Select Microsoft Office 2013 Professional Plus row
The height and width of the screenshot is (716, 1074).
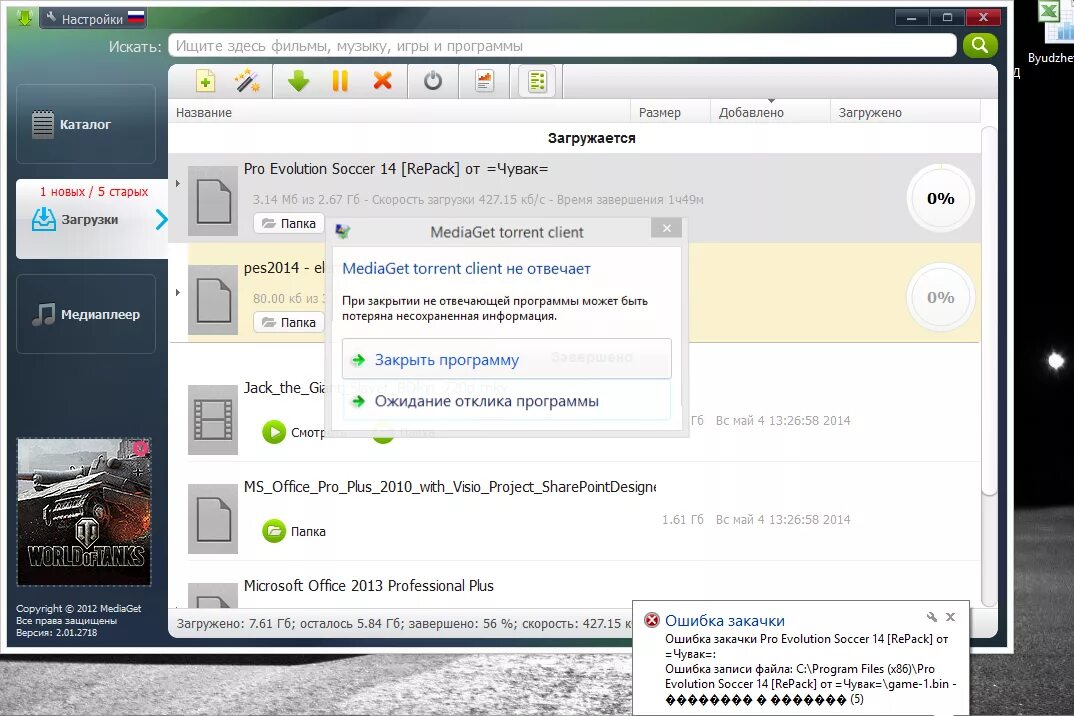point(575,587)
